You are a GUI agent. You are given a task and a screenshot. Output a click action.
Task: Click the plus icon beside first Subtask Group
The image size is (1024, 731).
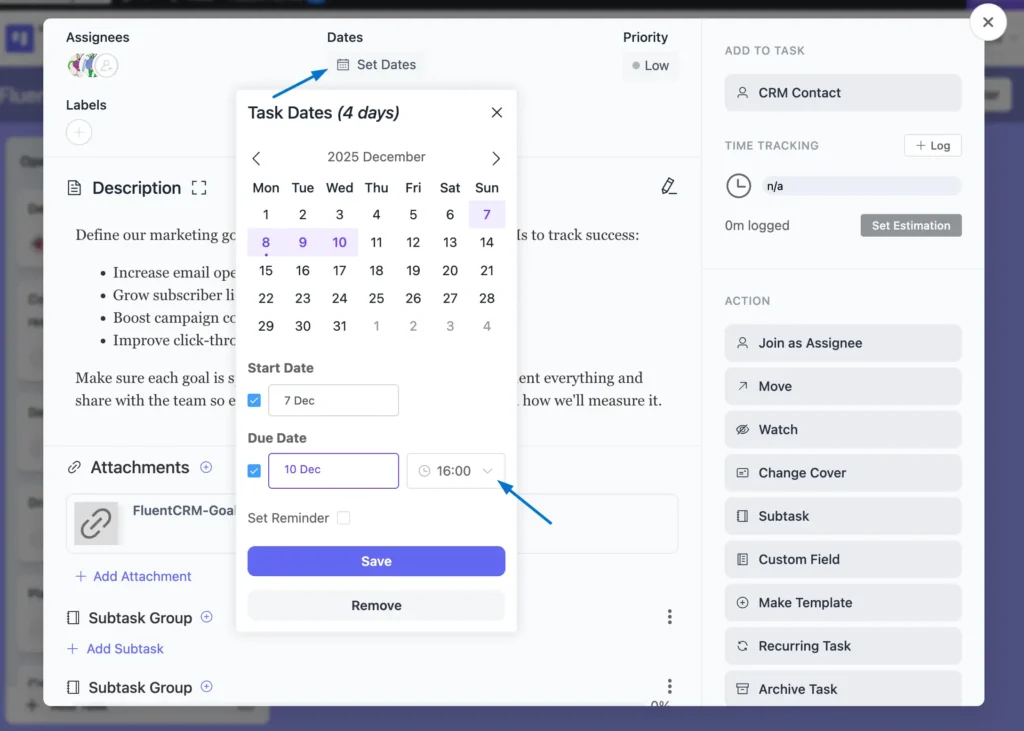tap(207, 617)
